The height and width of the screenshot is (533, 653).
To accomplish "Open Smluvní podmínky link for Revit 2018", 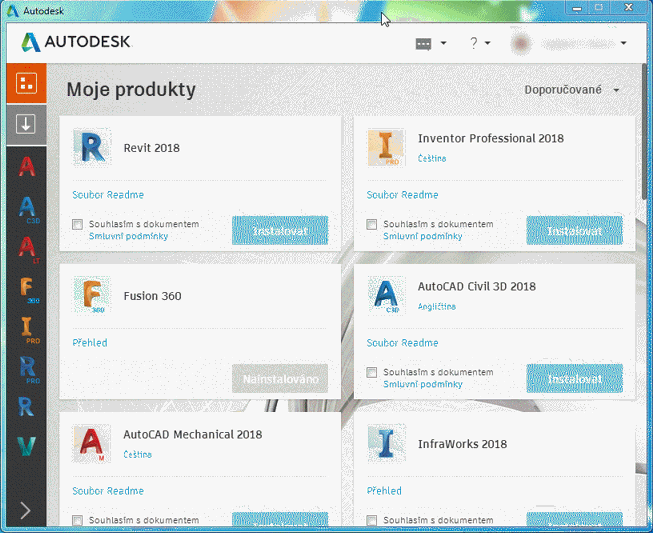I will pyautogui.click(x=128, y=237).
